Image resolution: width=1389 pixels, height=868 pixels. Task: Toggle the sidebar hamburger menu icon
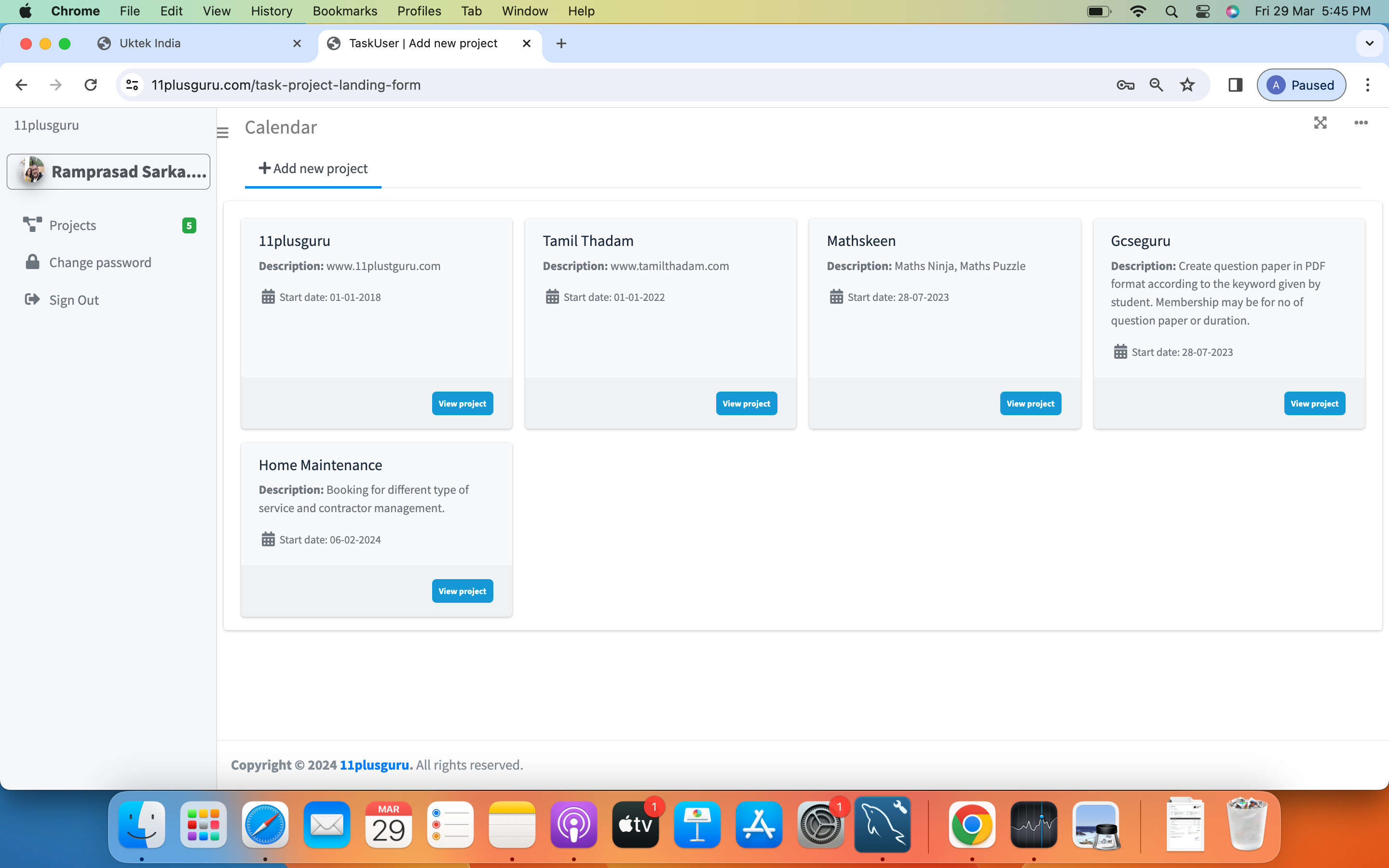pos(223,133)
